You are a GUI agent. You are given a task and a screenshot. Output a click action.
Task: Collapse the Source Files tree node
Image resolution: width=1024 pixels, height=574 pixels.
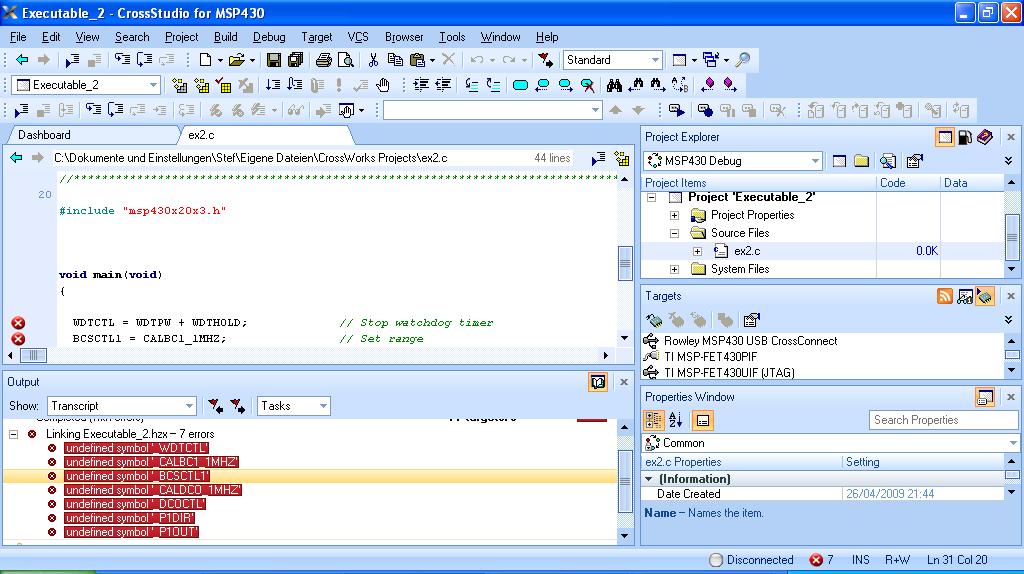tap(675, 233)
